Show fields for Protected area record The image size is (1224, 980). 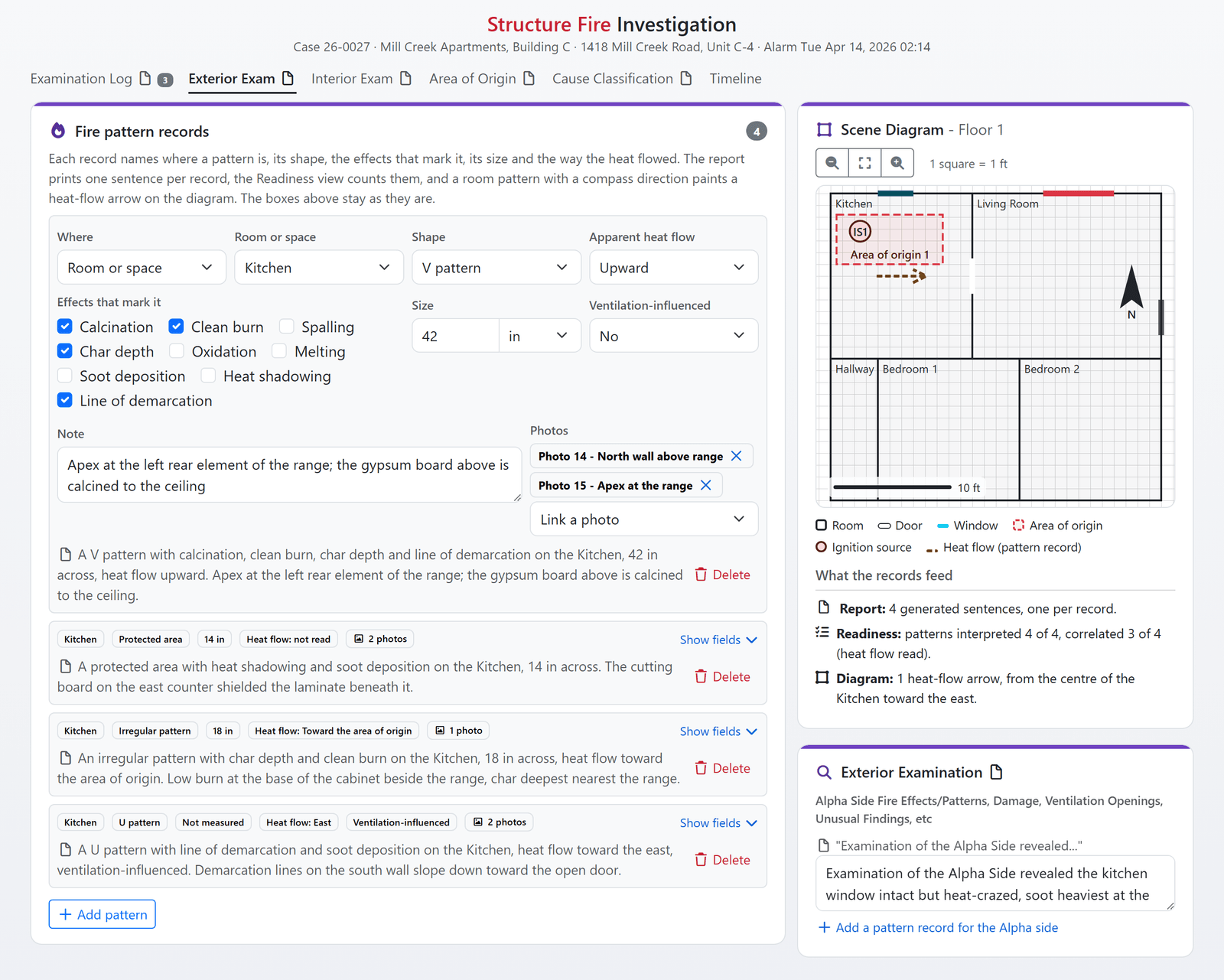718,640
